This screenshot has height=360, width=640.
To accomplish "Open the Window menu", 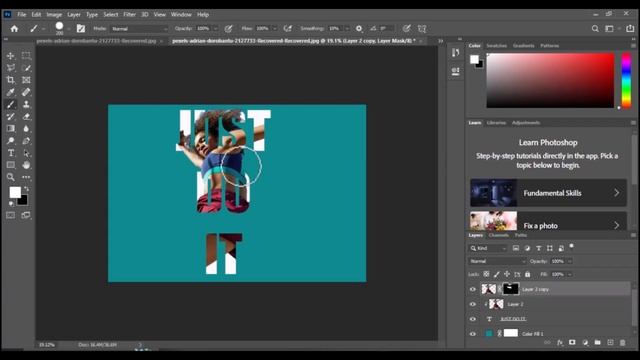I will pyautogui.click(x=181, y=14).
